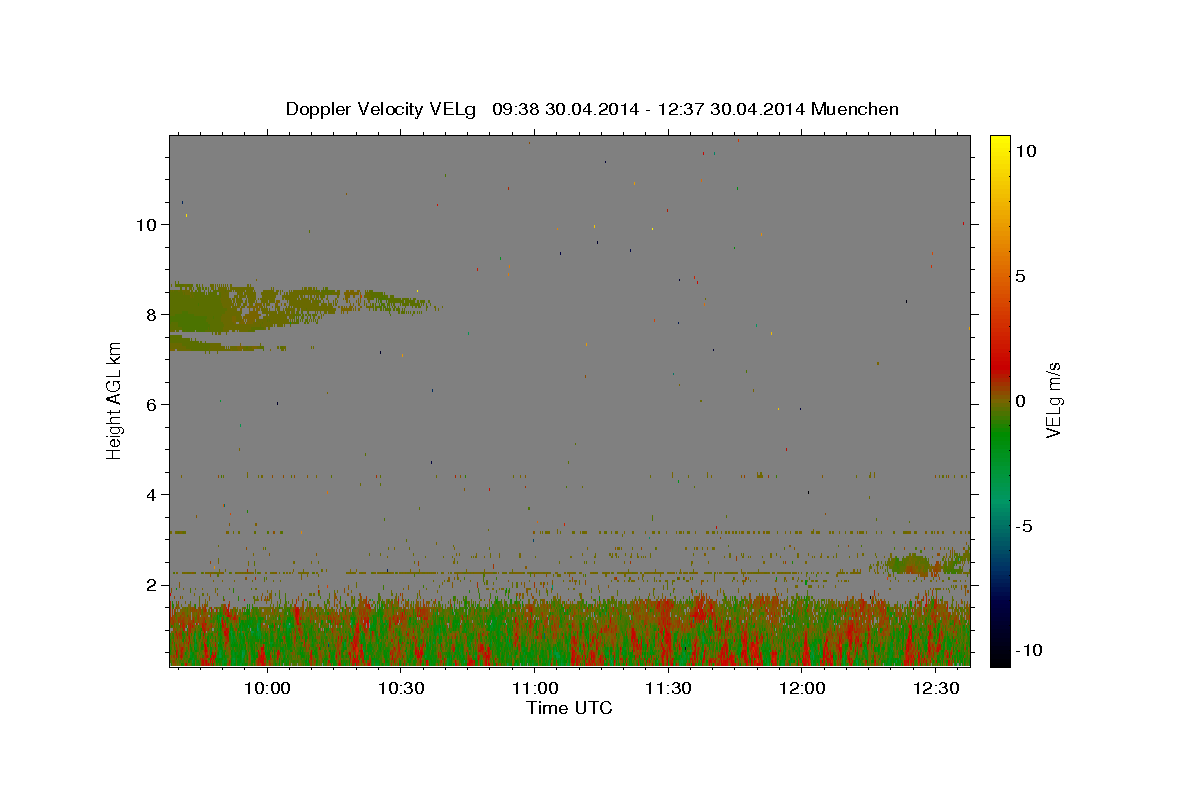Click the yellow top of the colorbar
The width and height of the screenshot is (1200, 800).
[999, 148]
